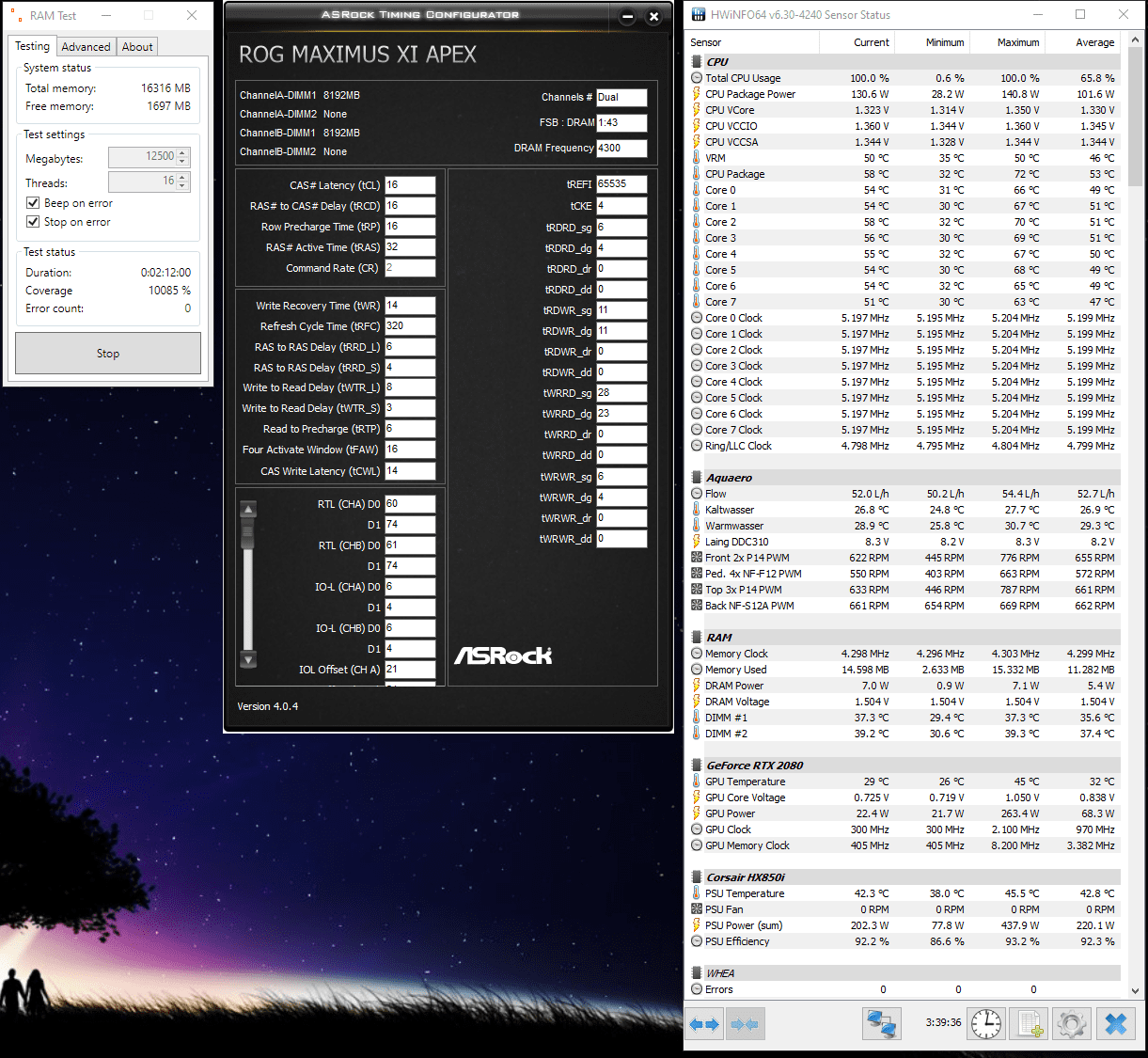Screen dimensions: 1148x1058
Task: Click the IOL Offset (CH A) field
Action: point(410,670)
